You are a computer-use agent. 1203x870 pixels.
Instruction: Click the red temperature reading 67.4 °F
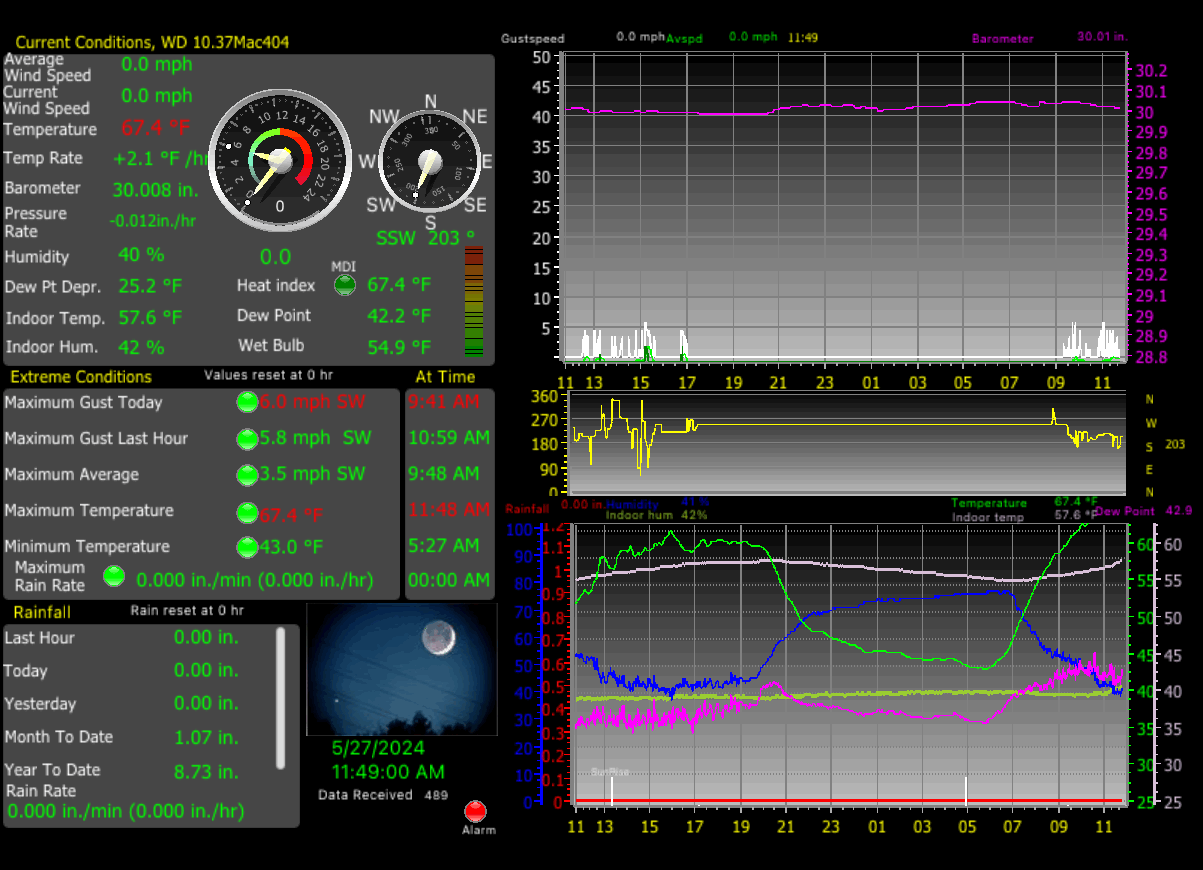(x=156, y=128)
